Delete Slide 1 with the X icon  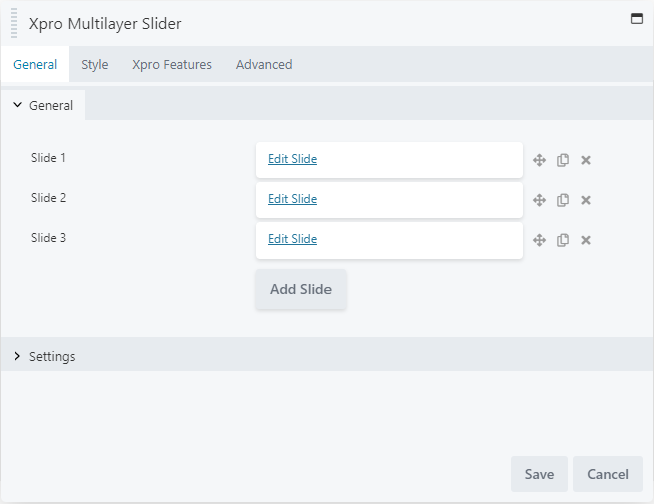point(586,160)
